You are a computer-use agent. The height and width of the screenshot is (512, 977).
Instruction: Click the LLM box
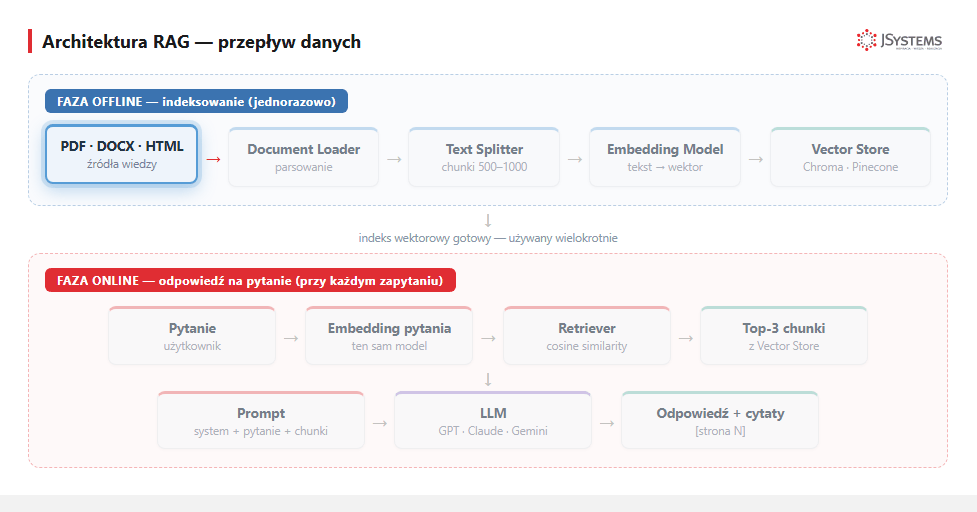click(493, 420)
